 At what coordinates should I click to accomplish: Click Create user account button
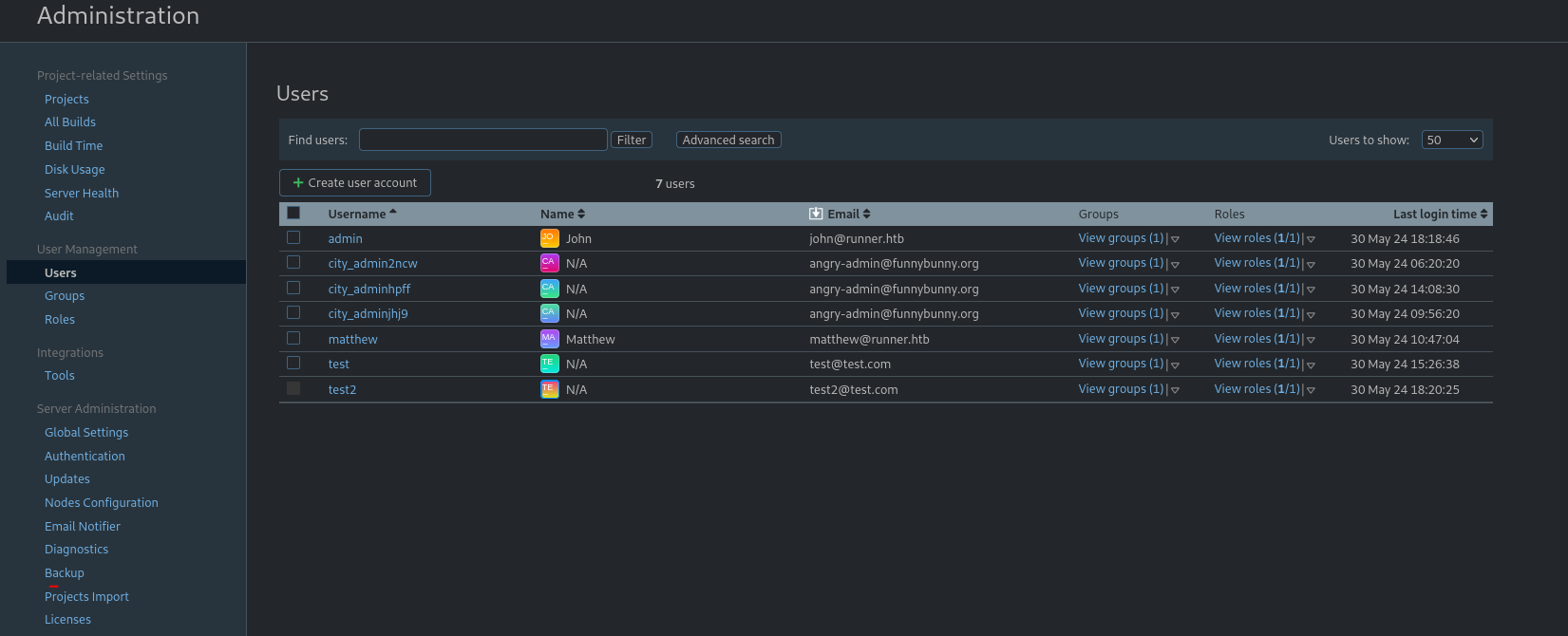(355, 182)
